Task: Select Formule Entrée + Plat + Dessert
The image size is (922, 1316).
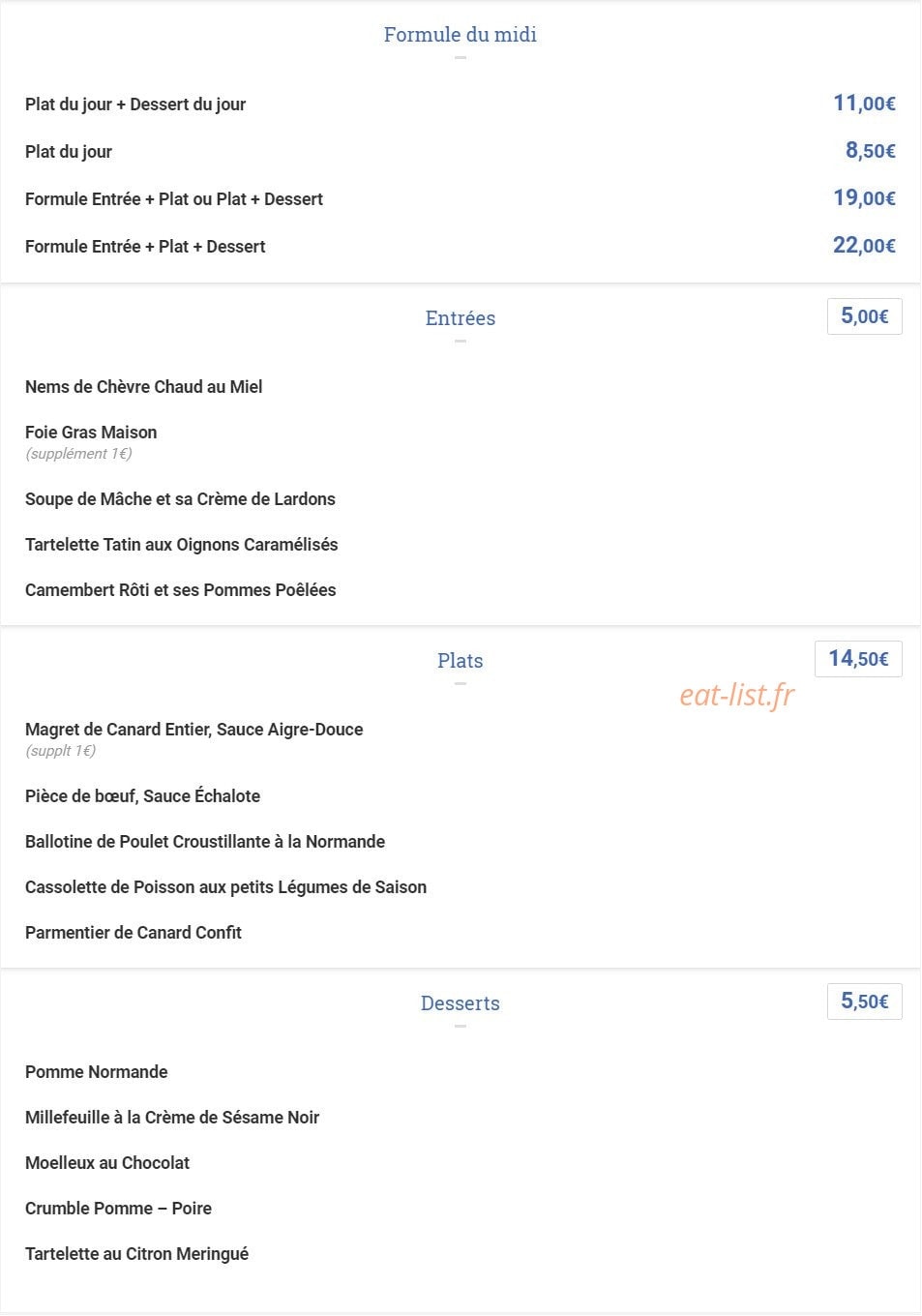Action: (x=145, y=247)
